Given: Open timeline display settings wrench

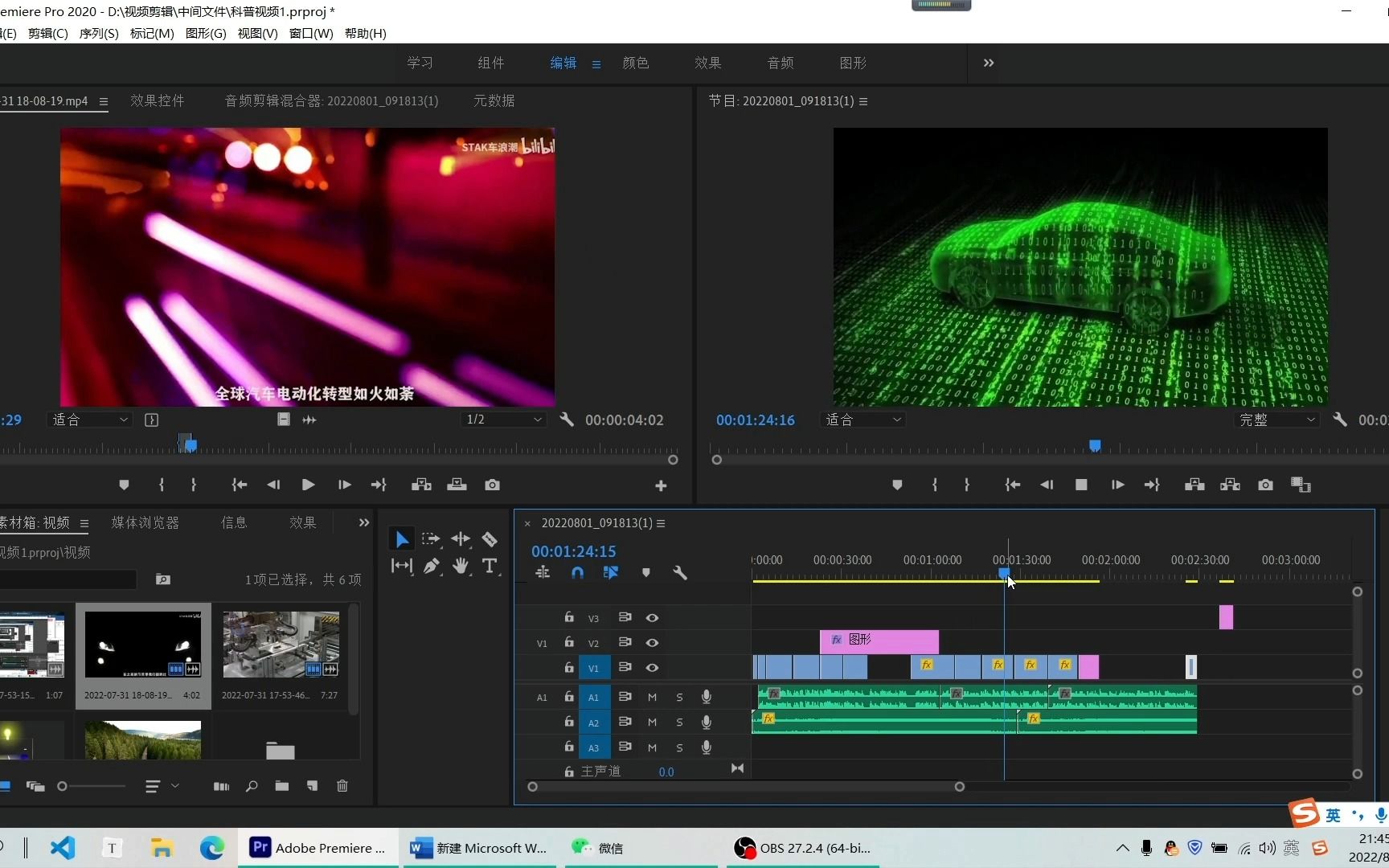Looking at the screenshot, I should coord(680,573).
